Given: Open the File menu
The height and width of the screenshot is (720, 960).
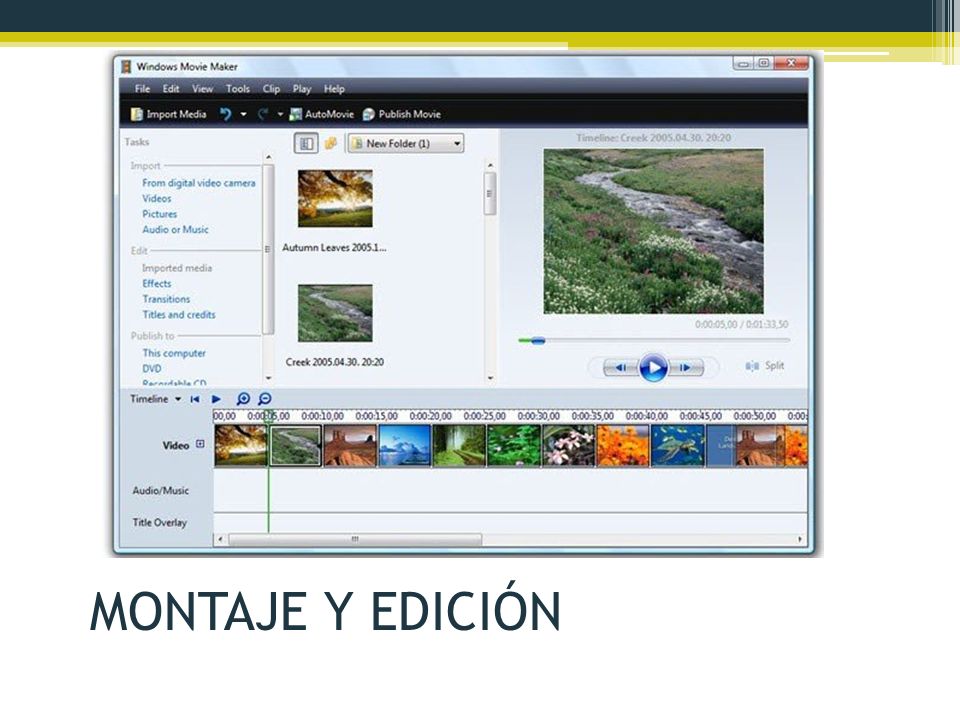Looking at the screenshot, I should click(142, 89).
